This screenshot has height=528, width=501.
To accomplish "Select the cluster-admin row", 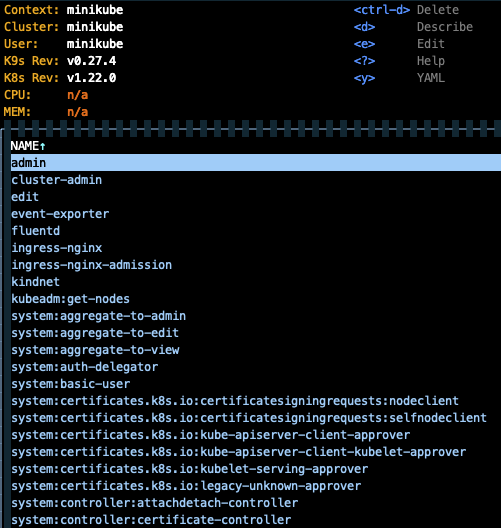I will coord(256,180).
